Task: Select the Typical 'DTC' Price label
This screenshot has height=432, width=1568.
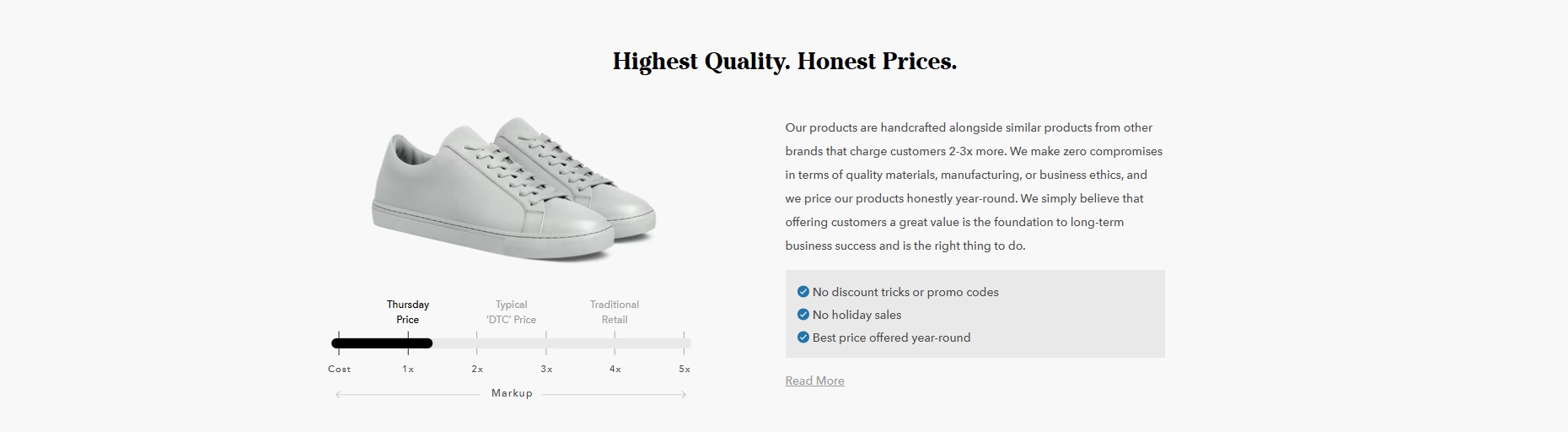Action: 511,312
